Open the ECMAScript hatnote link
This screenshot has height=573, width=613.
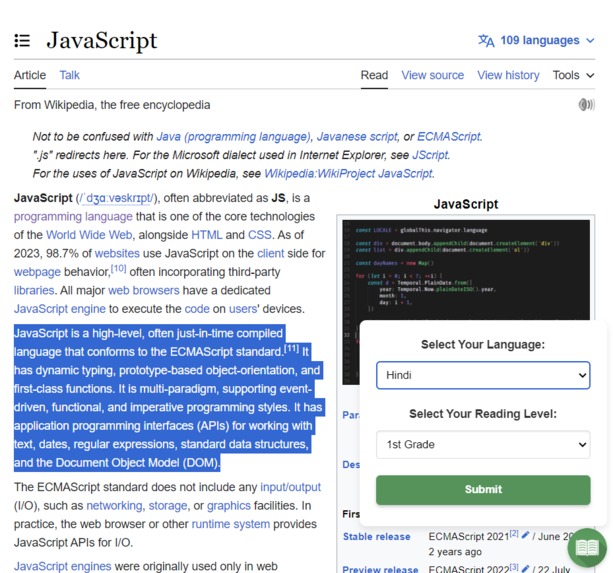(449, 136)
